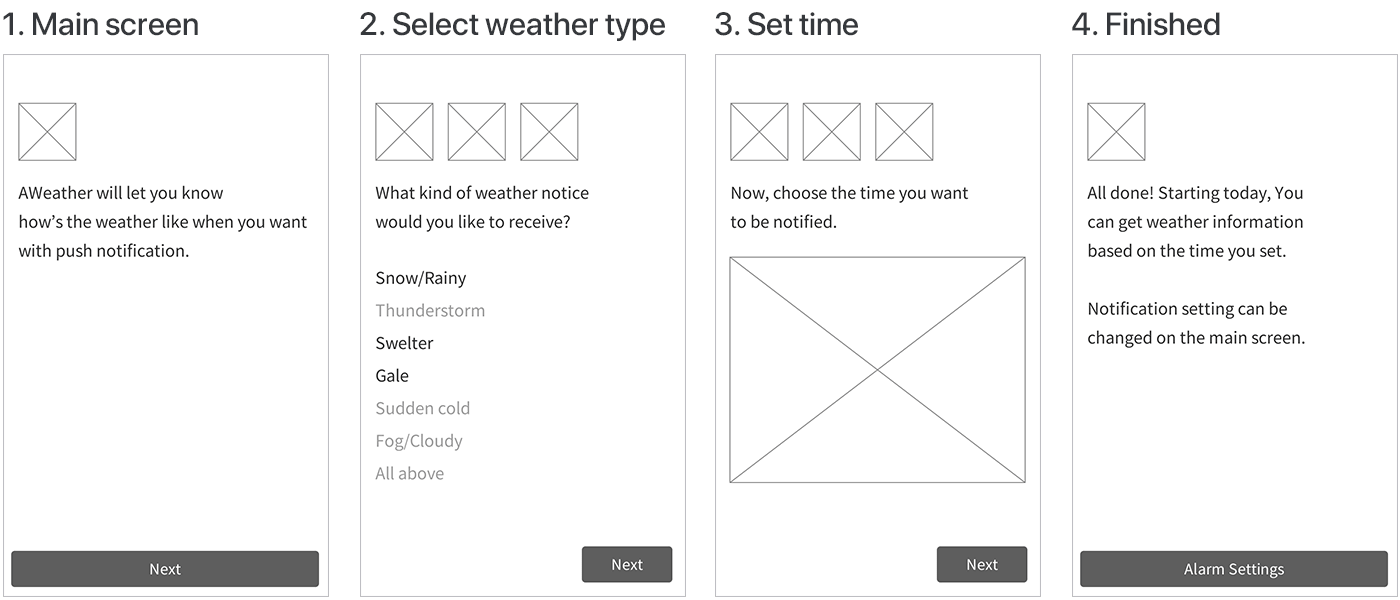This screenshot has height=600, width=1400.
Task: Click third placeholder icon in Set time screen
Action: [904, 132]
